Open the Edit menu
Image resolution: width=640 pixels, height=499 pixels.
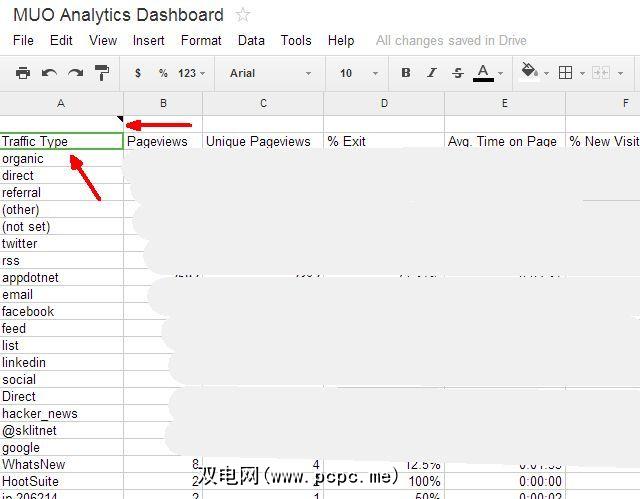point(61,40)
